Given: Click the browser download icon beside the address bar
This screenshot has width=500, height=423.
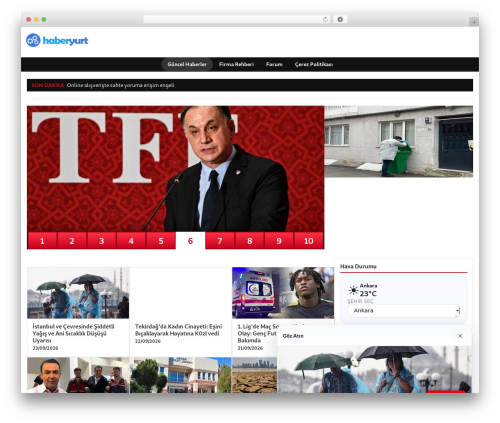Looking at the screenshot, I should coord(340,19).
